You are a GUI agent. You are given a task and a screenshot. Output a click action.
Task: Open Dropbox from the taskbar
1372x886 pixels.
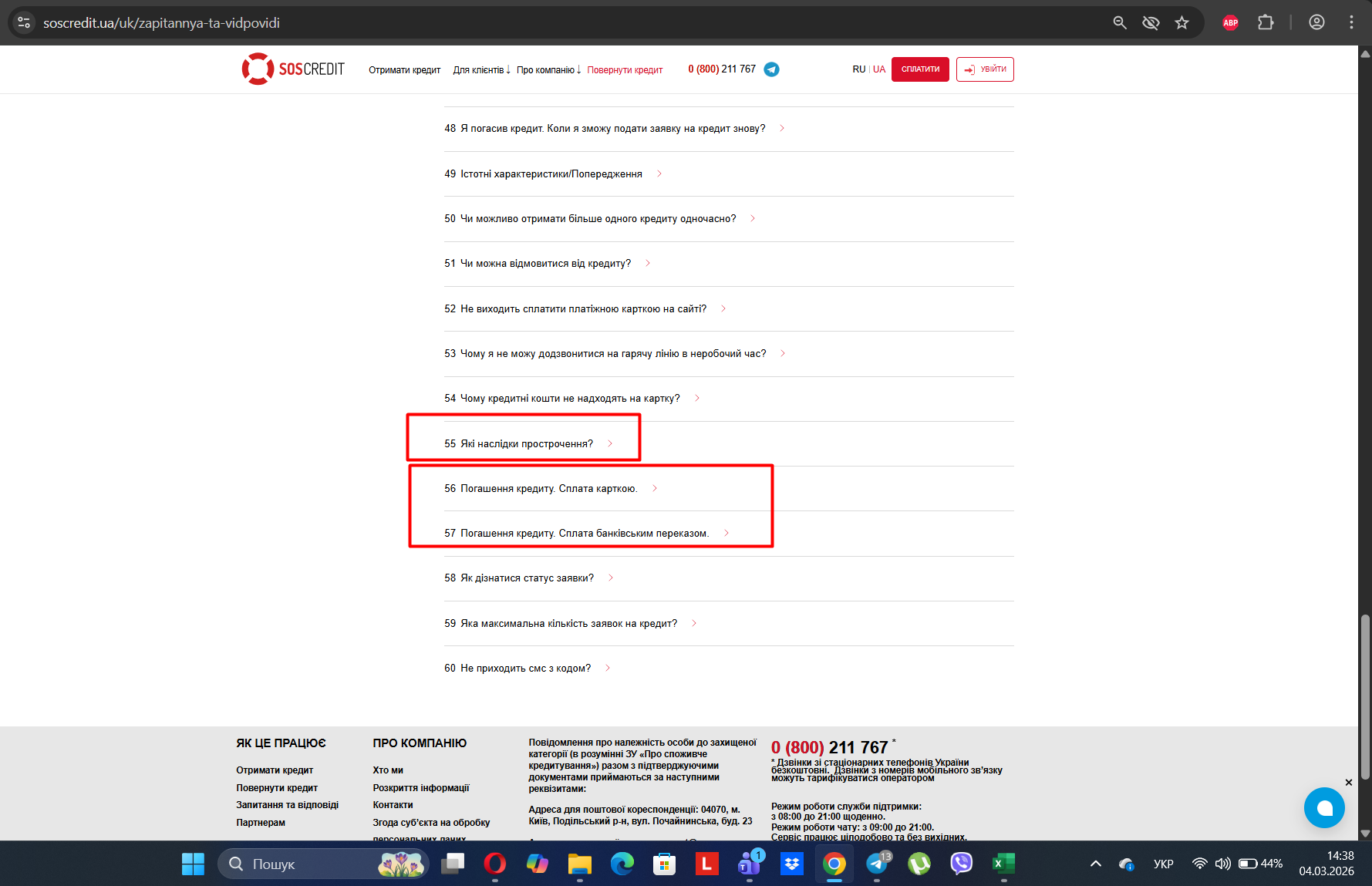pos(792,864)
